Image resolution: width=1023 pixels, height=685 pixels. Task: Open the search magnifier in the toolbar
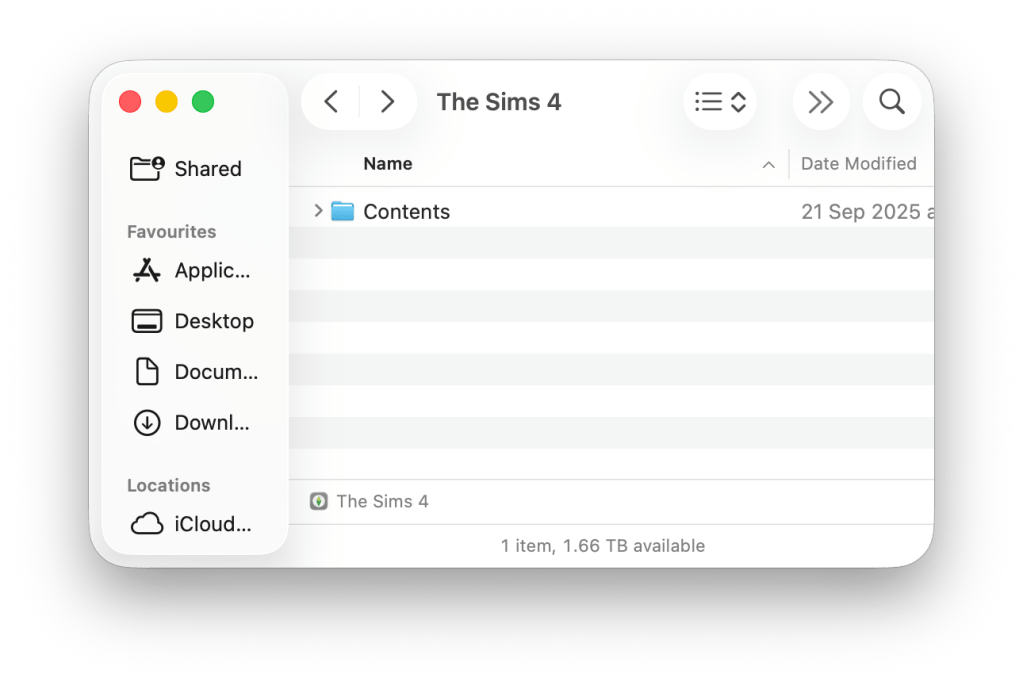tap(891, 102)
